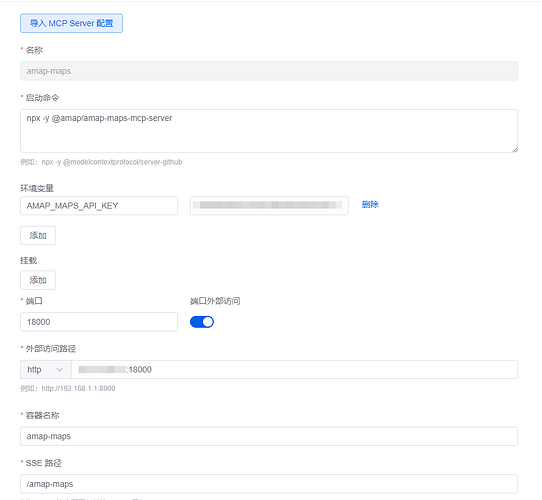This screenshot has width=542, height=500.
Task: Click the chevron arrow in http selector
Action: (x=59, y=370)
